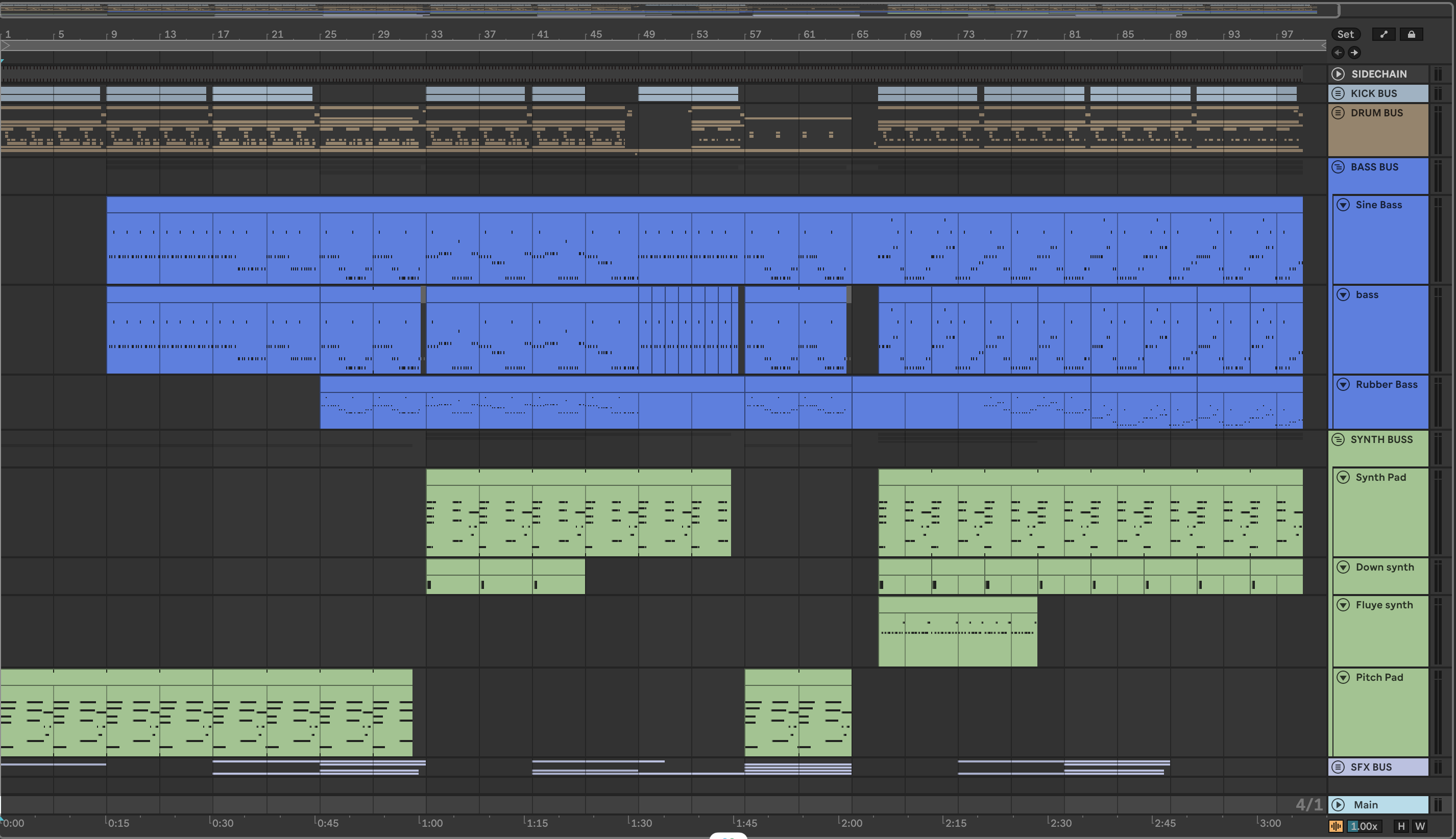Unfold the DRUM BUS group track
The image size is (1456, 839).
coord(1338,113)
